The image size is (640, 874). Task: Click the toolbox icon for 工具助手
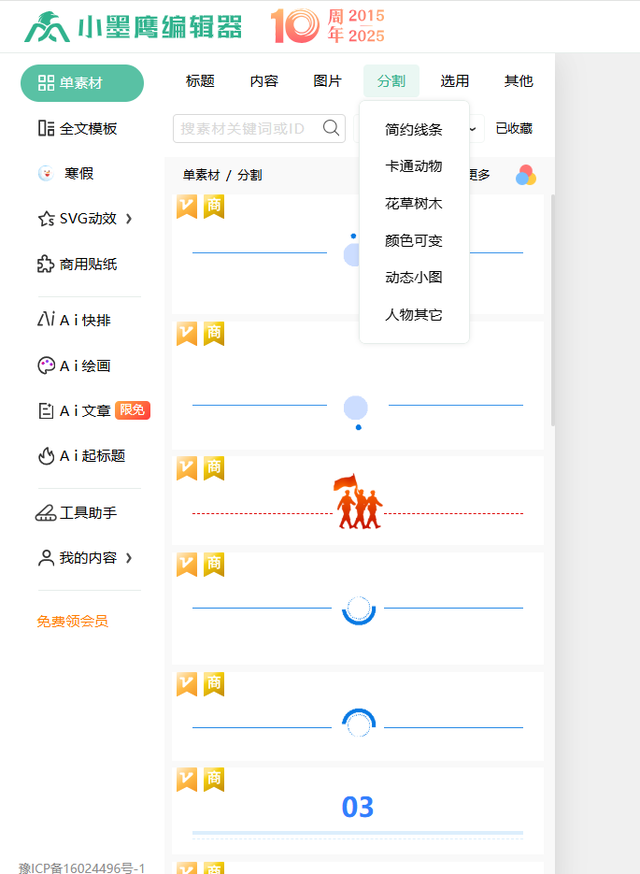click(46, 513)
